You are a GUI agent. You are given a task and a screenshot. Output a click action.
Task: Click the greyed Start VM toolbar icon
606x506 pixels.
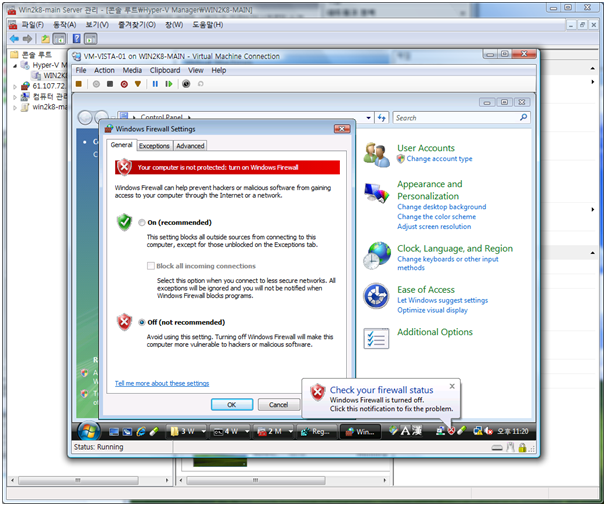(96, 84)
